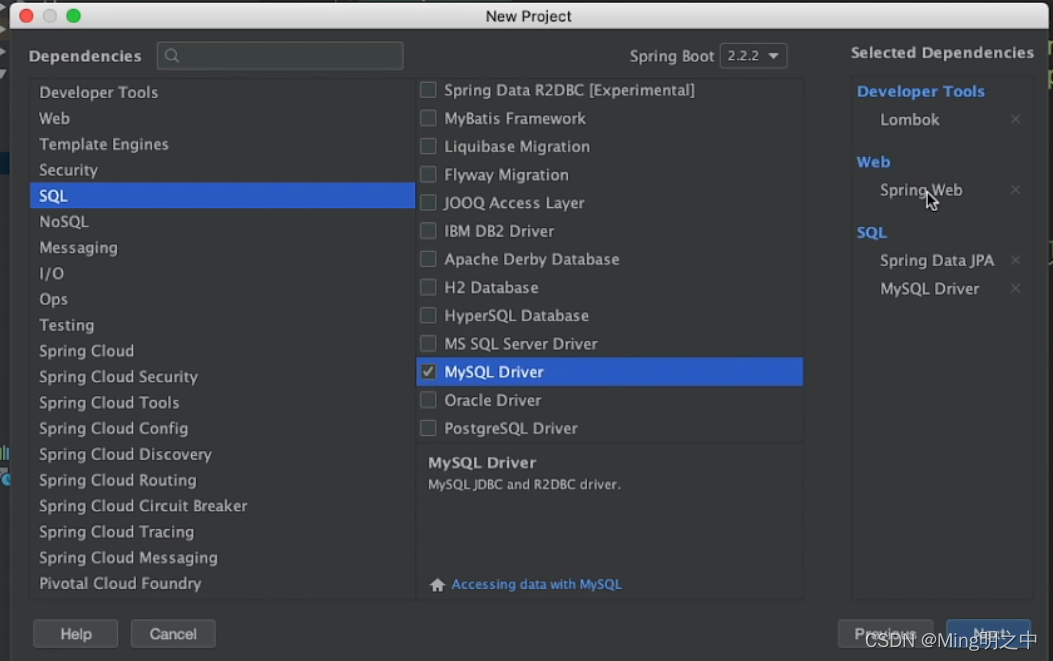Open Messaging category
This screenshot has height=661, width=1053.
point(222,247)
